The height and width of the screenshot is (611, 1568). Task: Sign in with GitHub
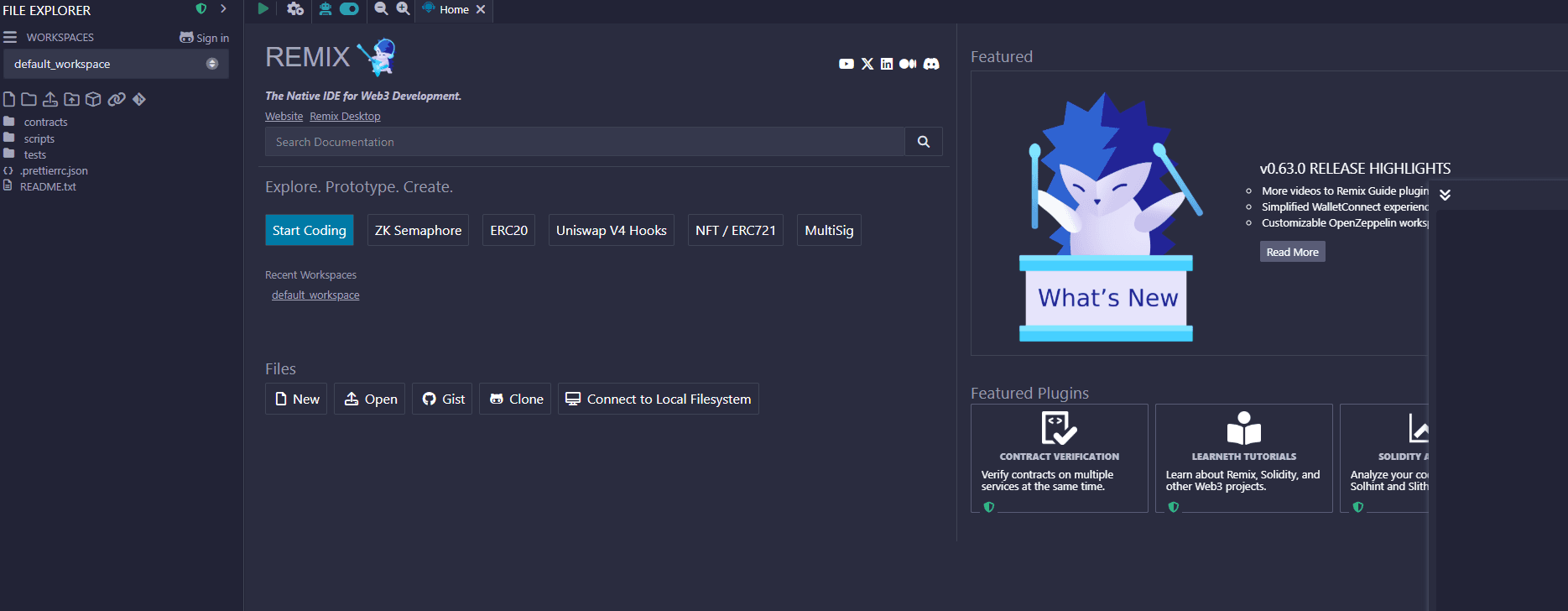click(204, 38)
